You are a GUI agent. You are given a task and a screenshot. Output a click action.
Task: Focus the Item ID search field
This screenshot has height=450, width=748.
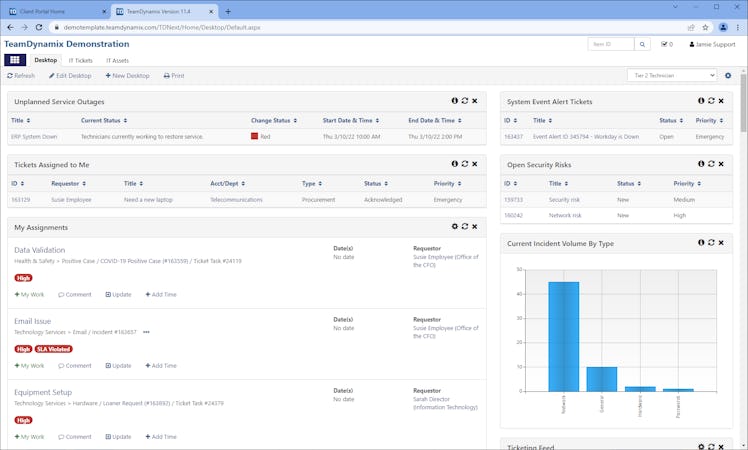tap(611, 44)
